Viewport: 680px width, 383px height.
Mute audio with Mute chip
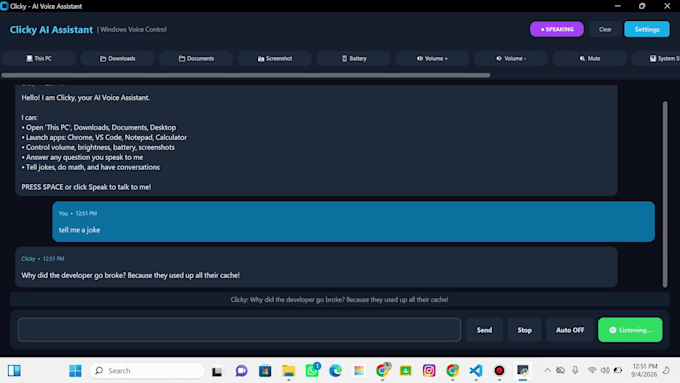[x=590, y=59]
